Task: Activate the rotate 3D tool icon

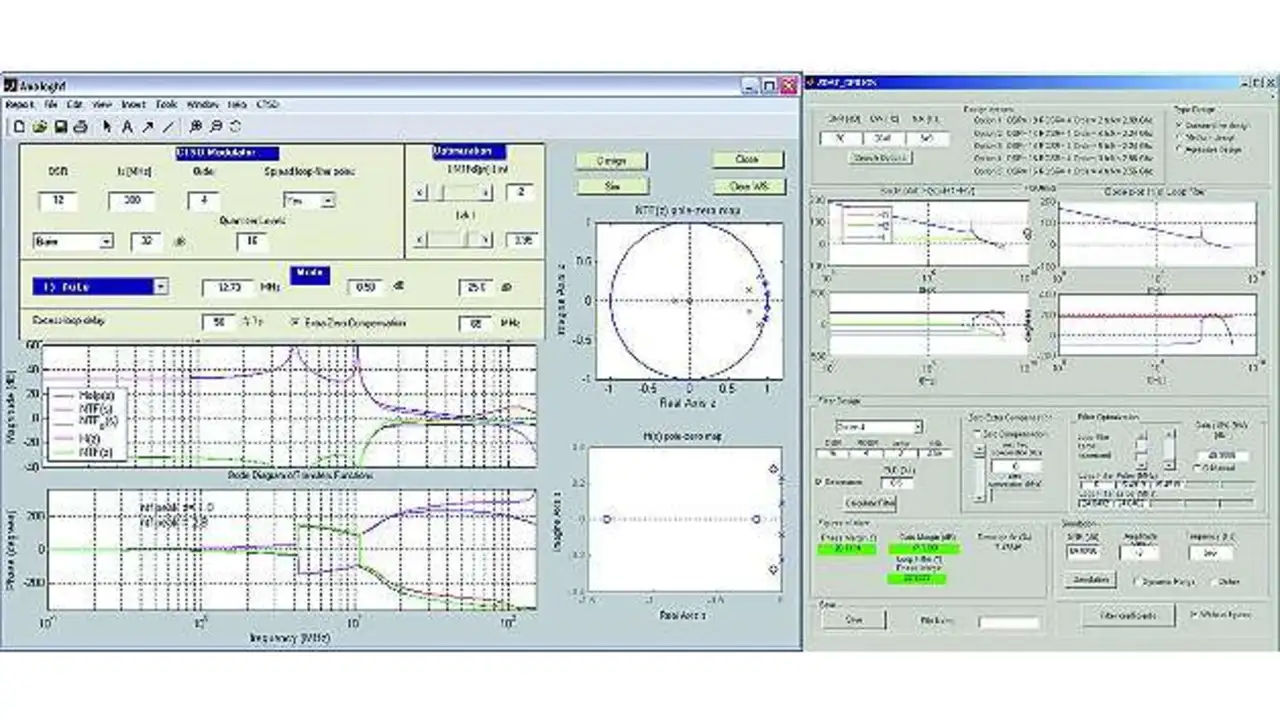Action: [235, 126]
